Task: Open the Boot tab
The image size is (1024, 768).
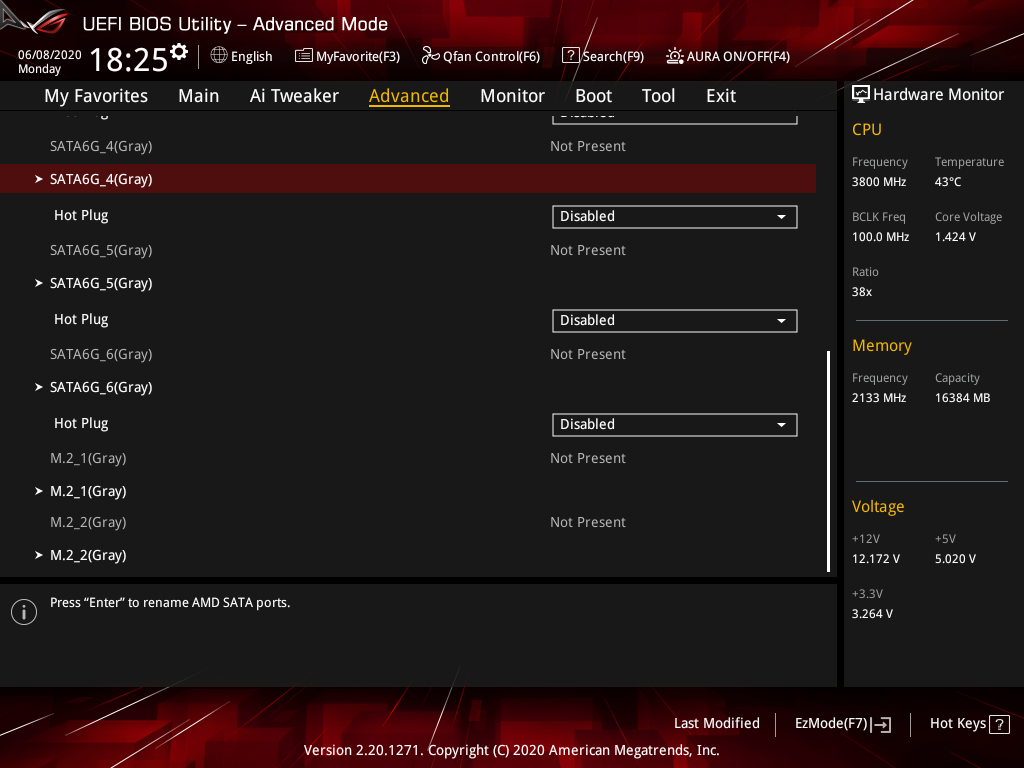Action: (x=593, y=96)
